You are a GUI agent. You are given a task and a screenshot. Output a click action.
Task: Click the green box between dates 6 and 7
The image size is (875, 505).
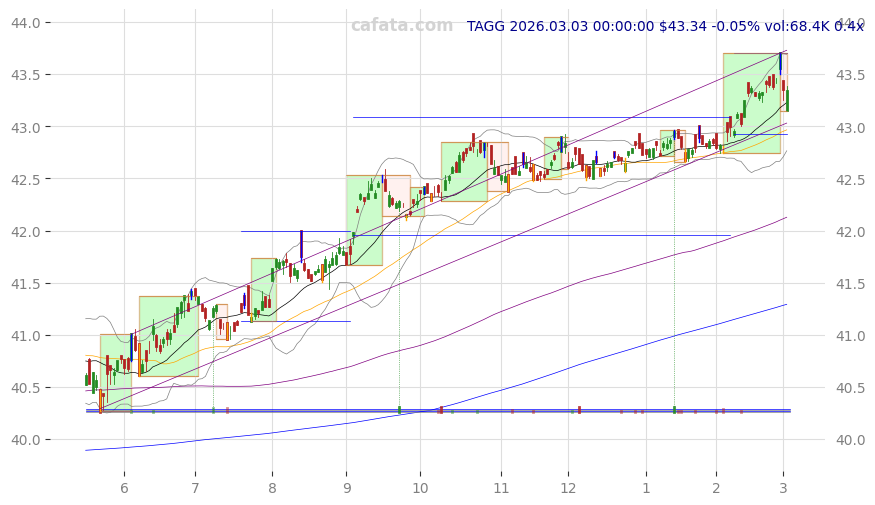[168, 336]
